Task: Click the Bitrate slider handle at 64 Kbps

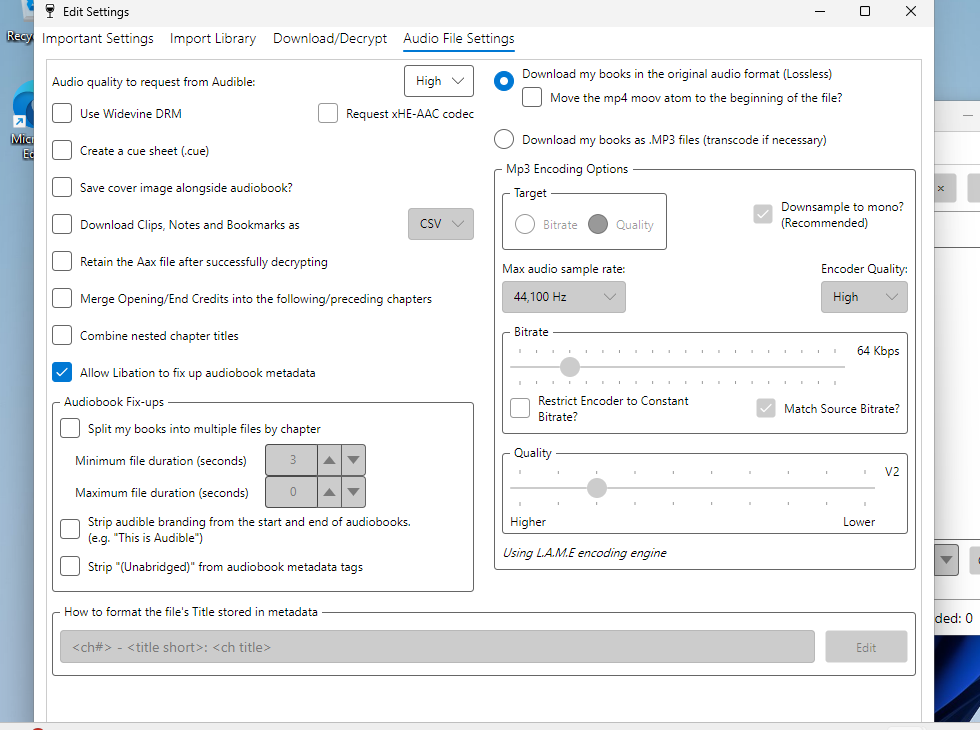Action: tap(569, 367)
